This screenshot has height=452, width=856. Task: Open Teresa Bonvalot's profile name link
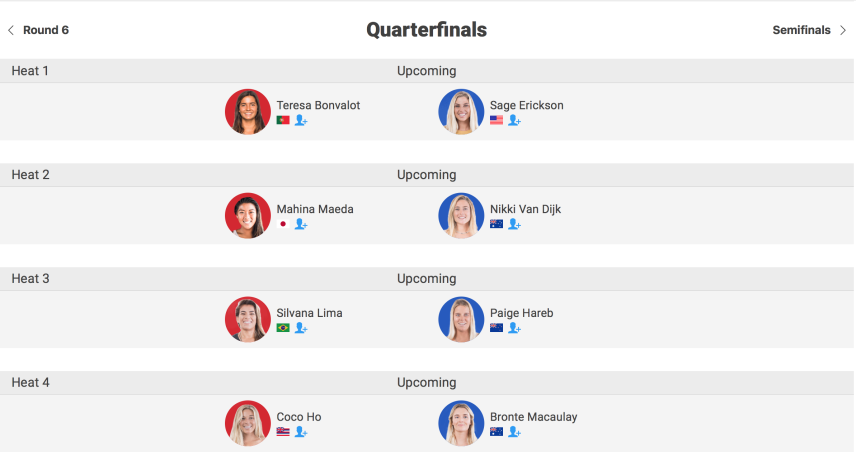[x=318, y=105]
